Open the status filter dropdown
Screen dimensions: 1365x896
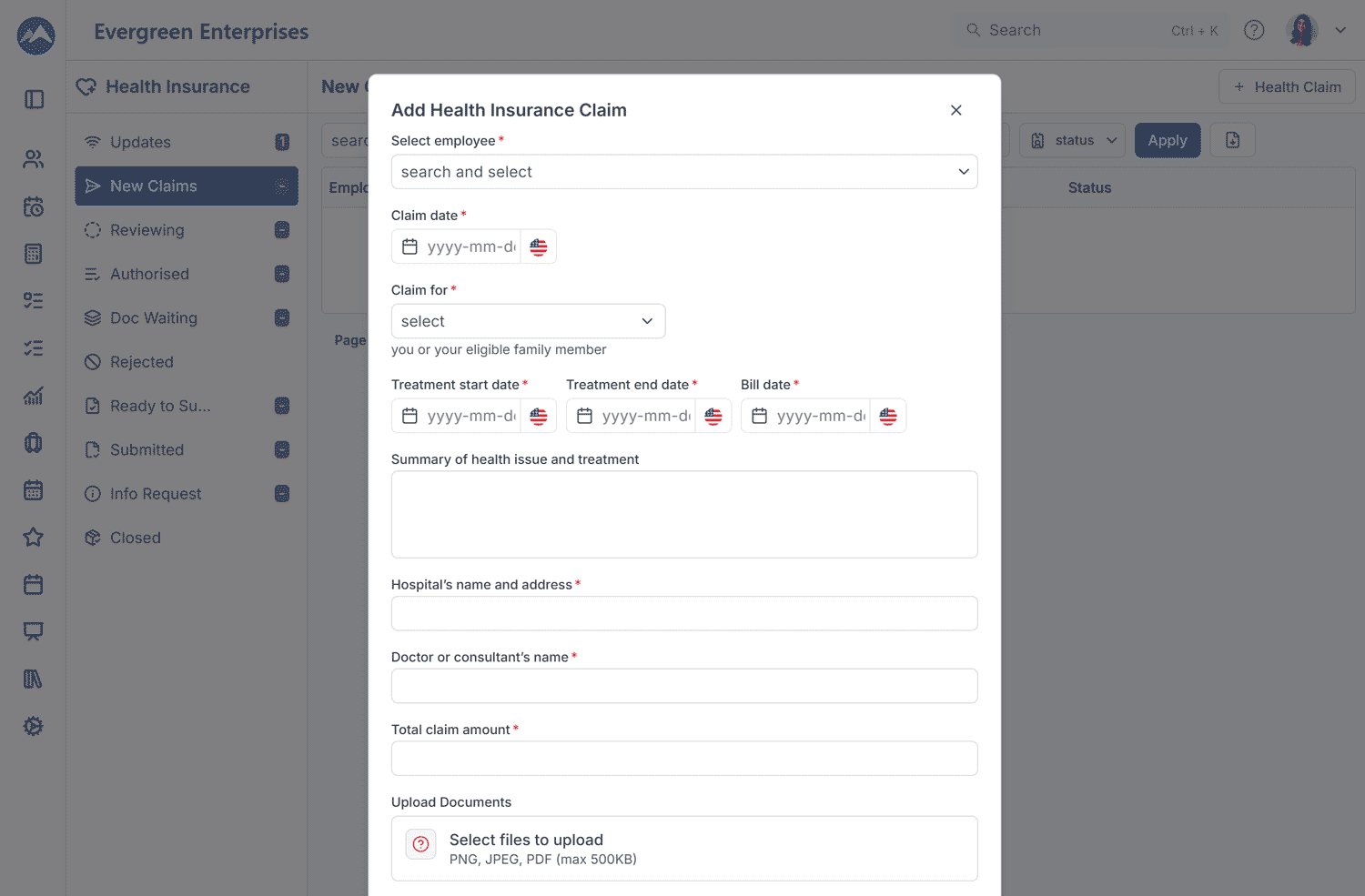pos(1072,141)
